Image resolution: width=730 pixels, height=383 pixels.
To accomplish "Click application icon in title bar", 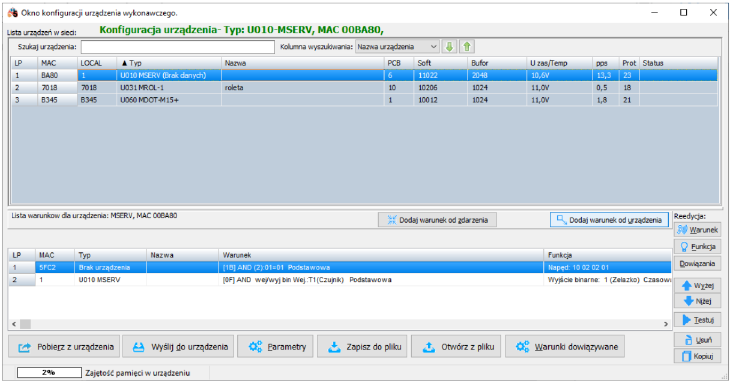I will pyautogui.click(x=13, y=13).
